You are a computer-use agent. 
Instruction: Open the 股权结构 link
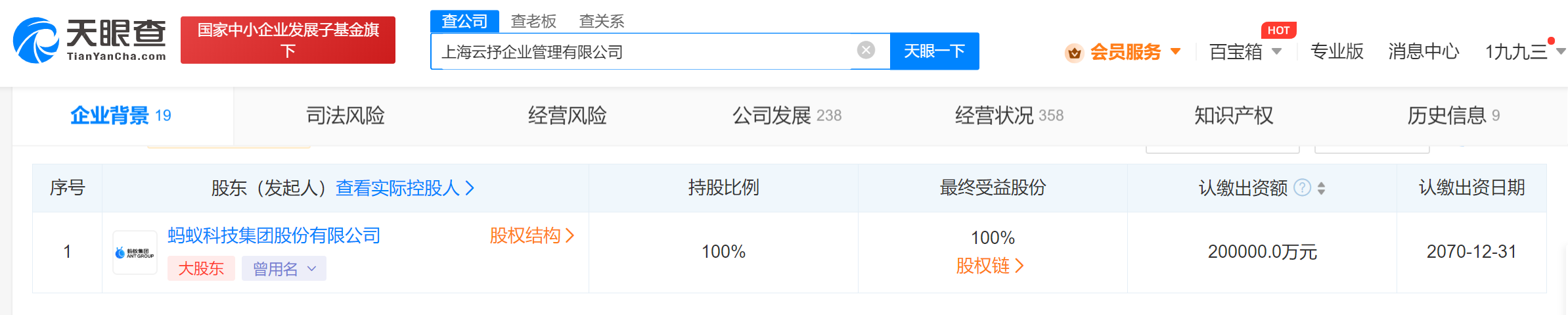pyautogui.click(x=532, y=235)
